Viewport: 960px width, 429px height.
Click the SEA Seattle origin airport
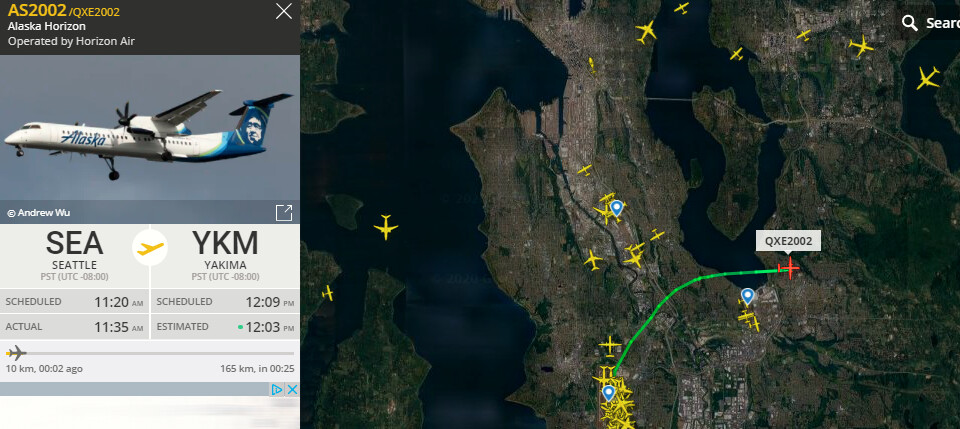tap(74, 250)
